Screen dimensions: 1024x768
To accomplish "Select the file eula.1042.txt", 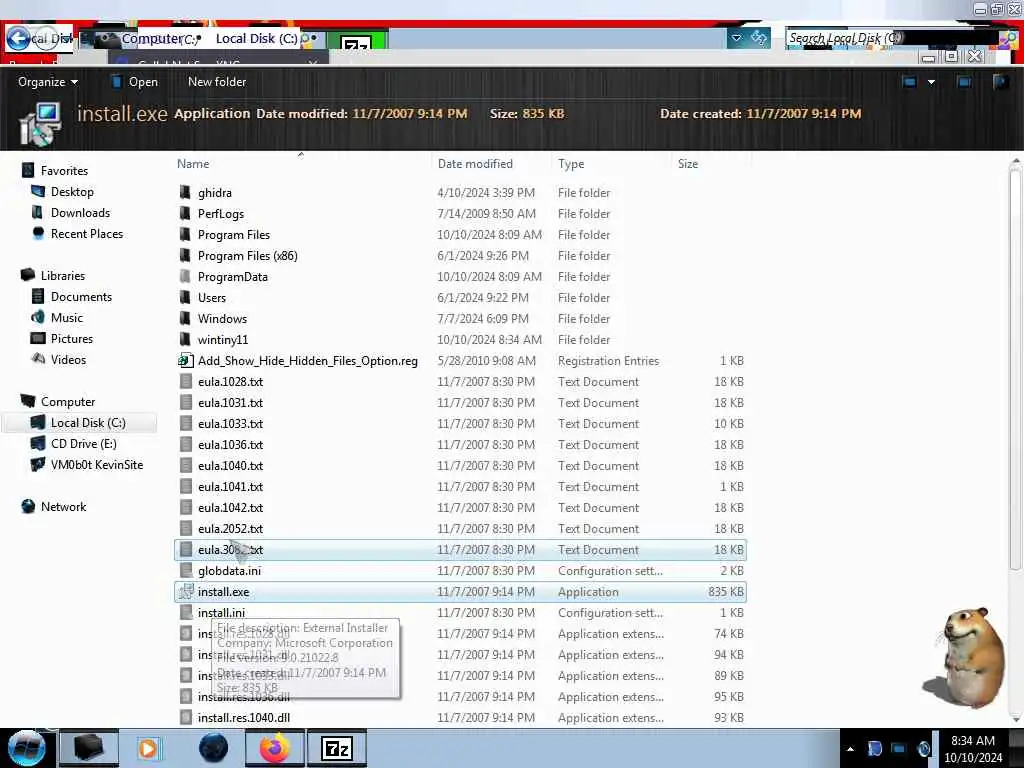I will (231, 507).
